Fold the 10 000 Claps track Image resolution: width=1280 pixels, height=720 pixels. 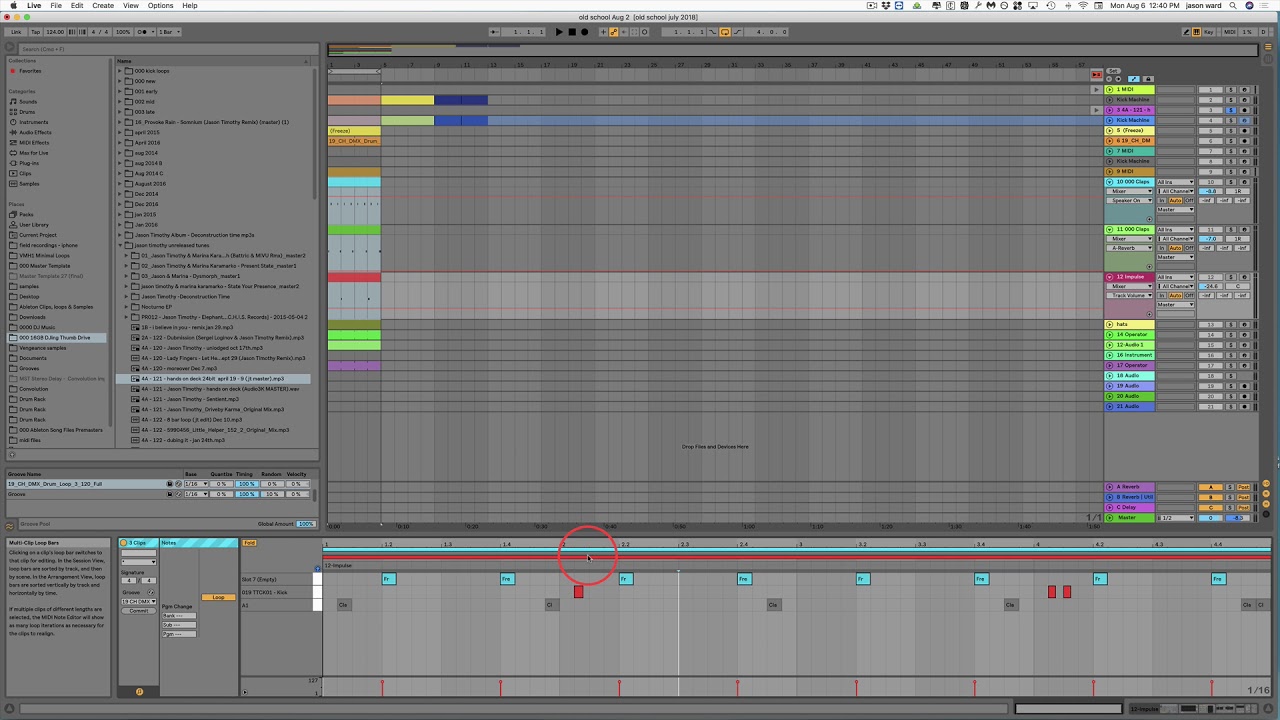(1109, 182)
